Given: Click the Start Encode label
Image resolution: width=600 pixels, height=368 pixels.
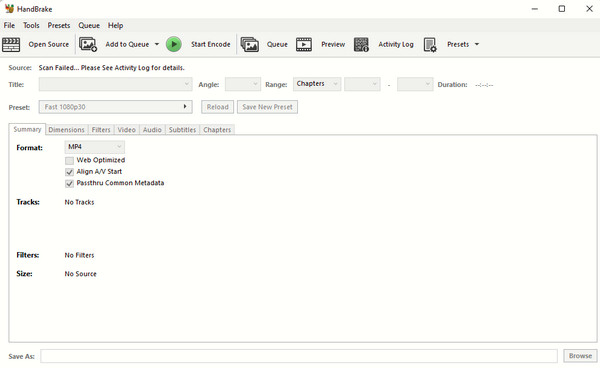Looking at the screenshot, I should coord(210,44).
